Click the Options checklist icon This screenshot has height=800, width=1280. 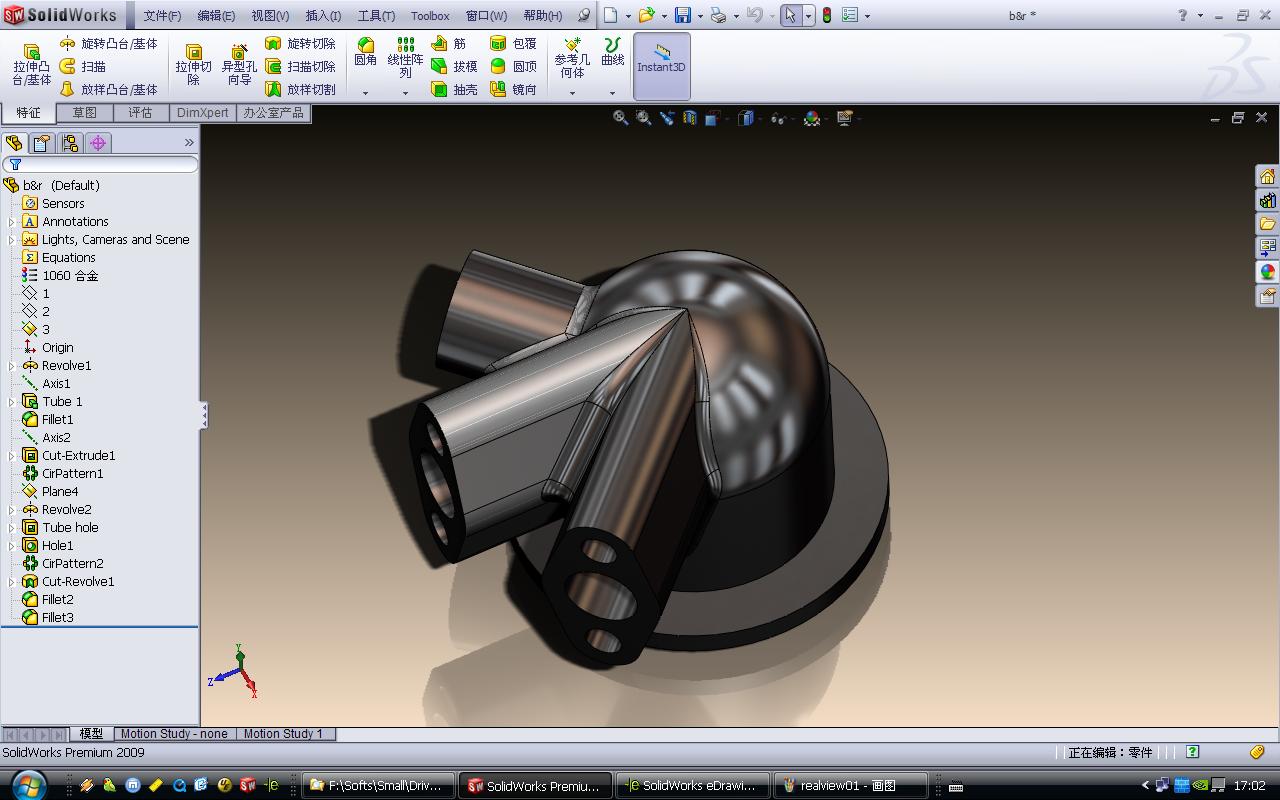[849, 15]
